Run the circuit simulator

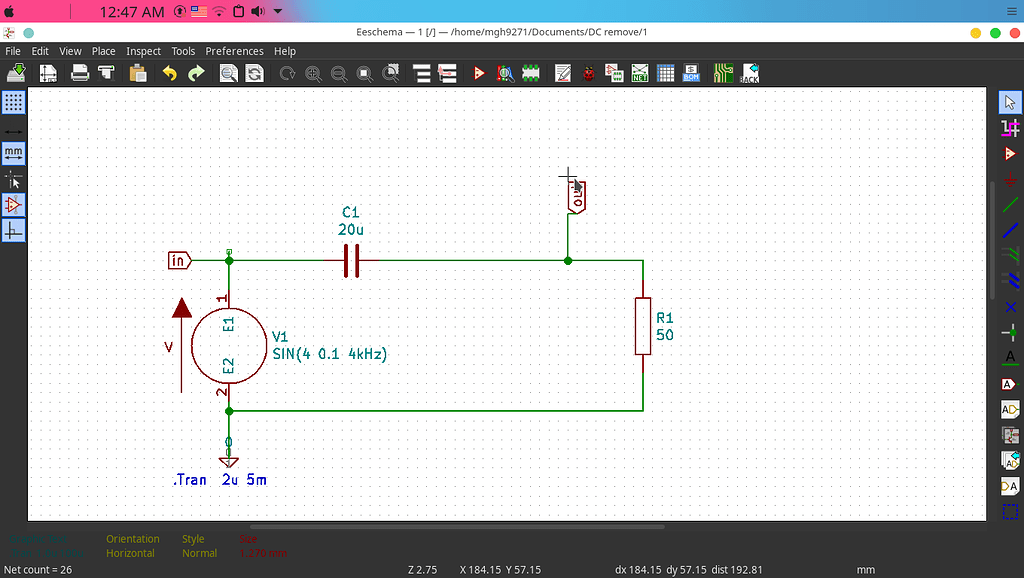[x=478, y=72]
